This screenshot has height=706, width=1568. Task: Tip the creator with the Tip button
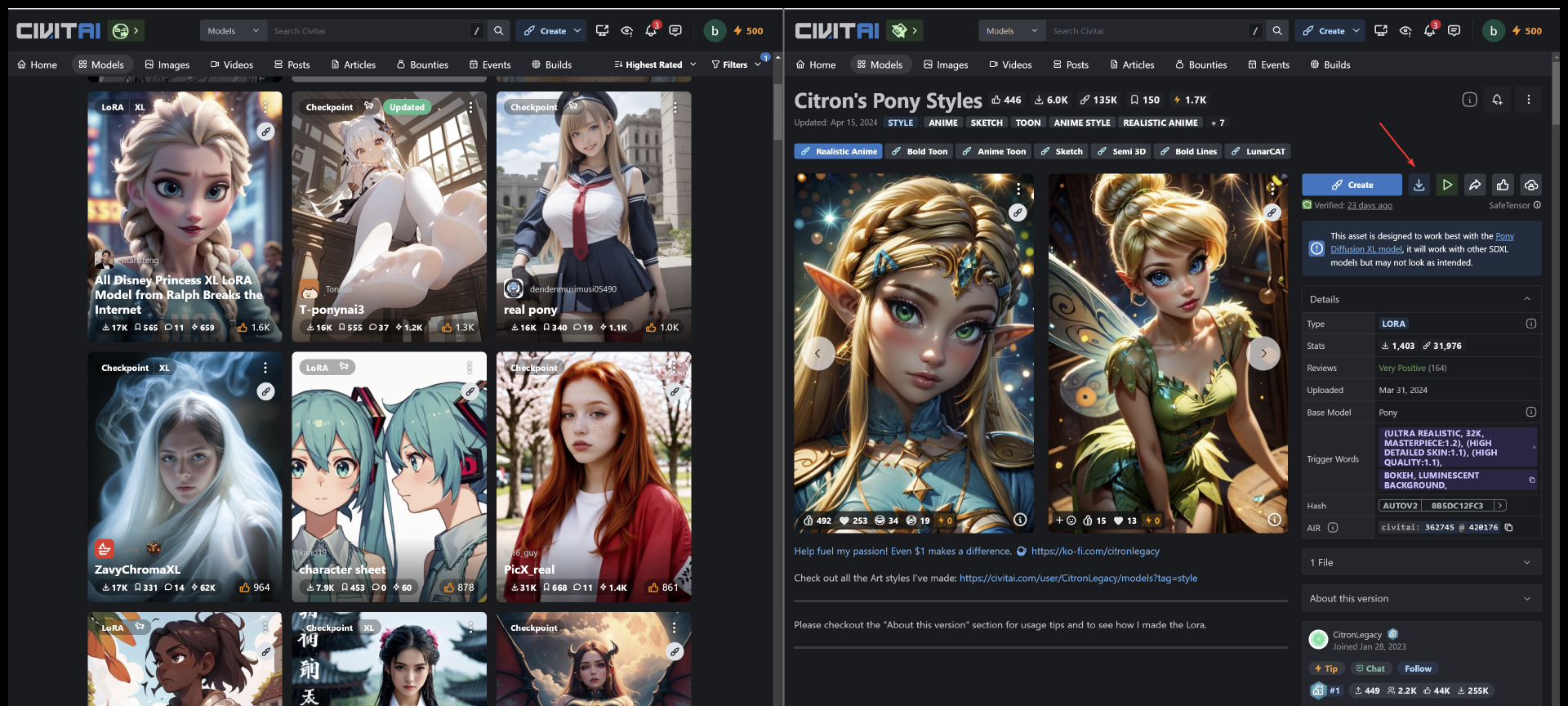click(1326, 668)
